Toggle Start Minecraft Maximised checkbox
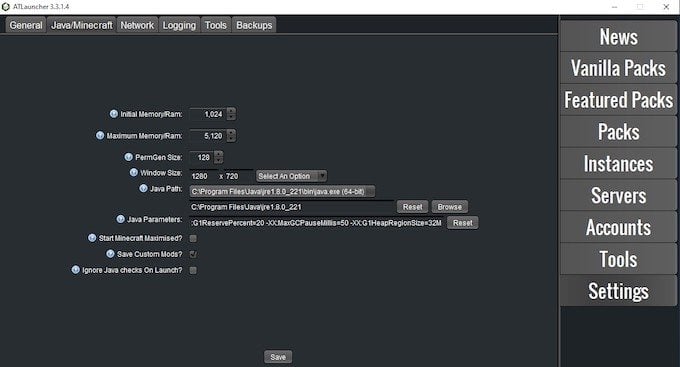Screen dimensions: 680x367 pyautogui.click(x=193, y=238)
